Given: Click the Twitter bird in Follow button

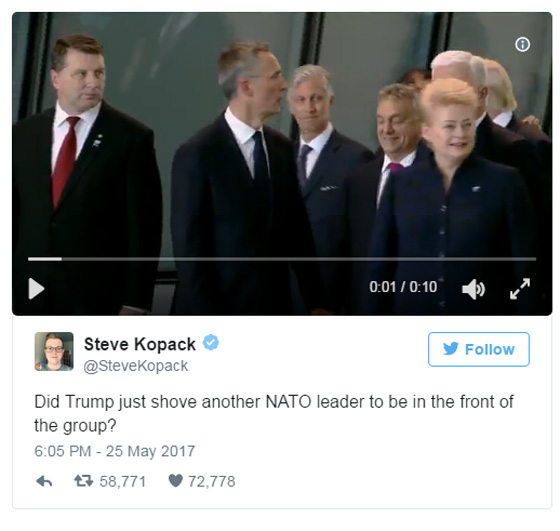Looking at the screenshot, I should pyautogui.click(x=451, y=349).
